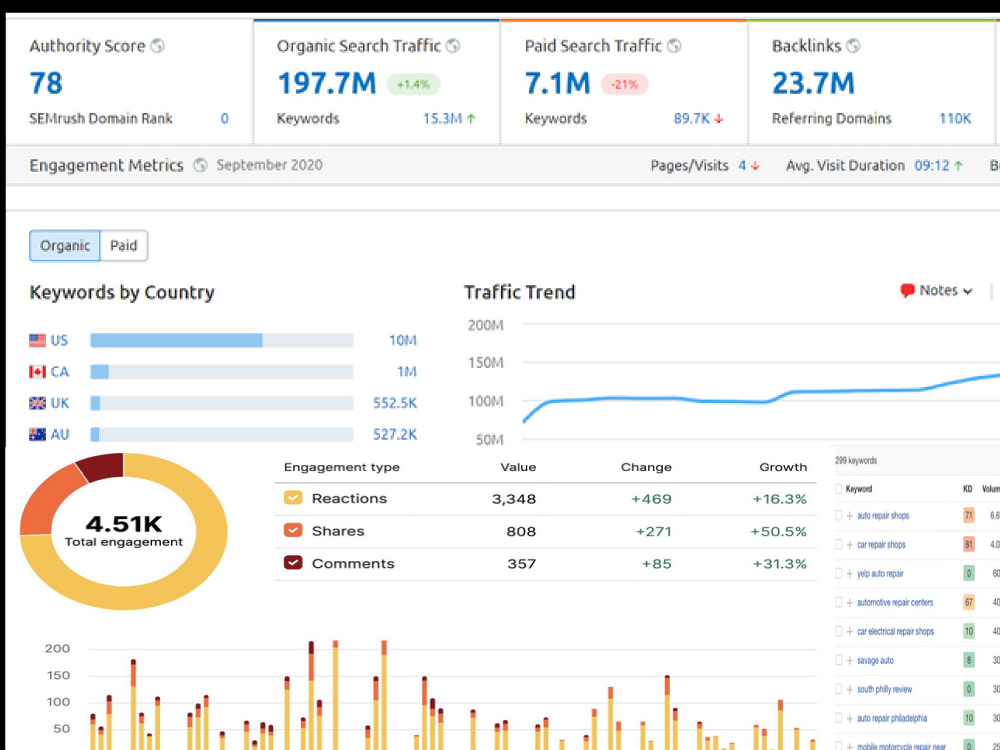The image size is (1000, 750).
Task: Click the plus icon for auto repair philadelphia
Action: (x=849, y=718)
